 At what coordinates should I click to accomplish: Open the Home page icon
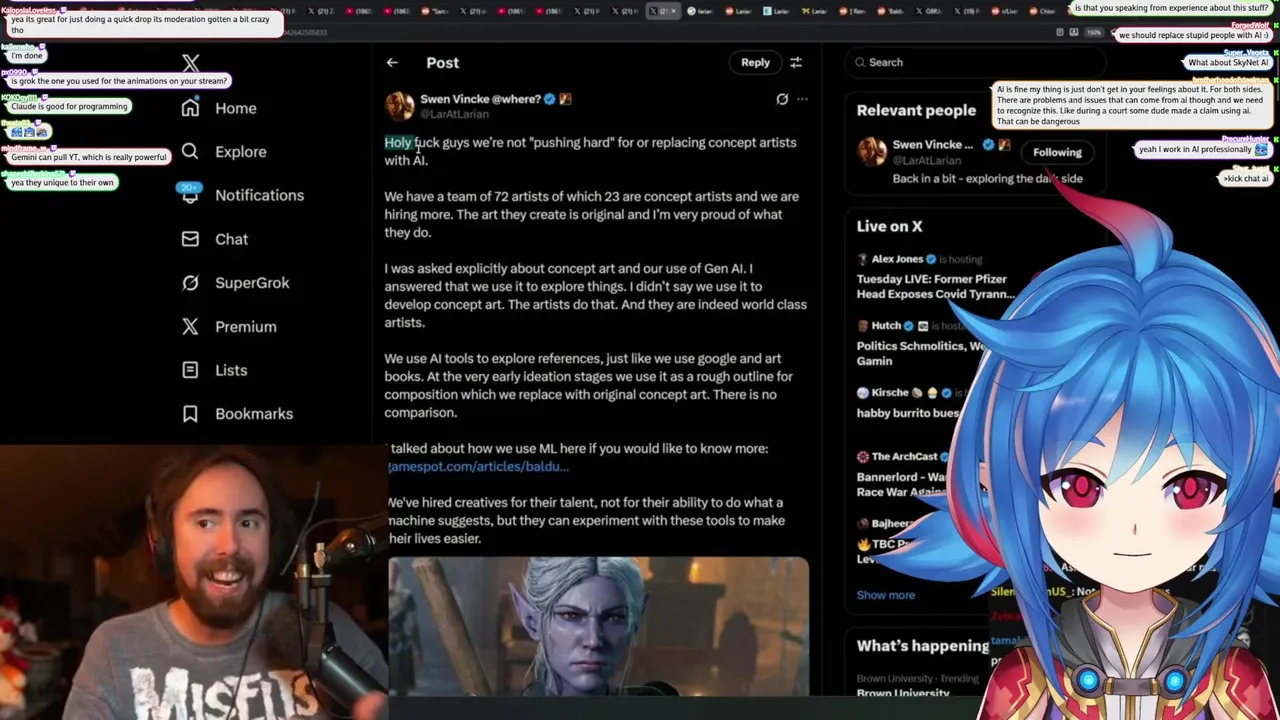(190, 108)
